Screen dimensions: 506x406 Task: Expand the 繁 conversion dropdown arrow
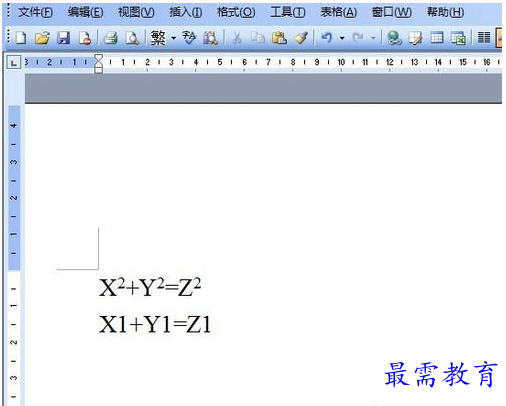point(174,38)
